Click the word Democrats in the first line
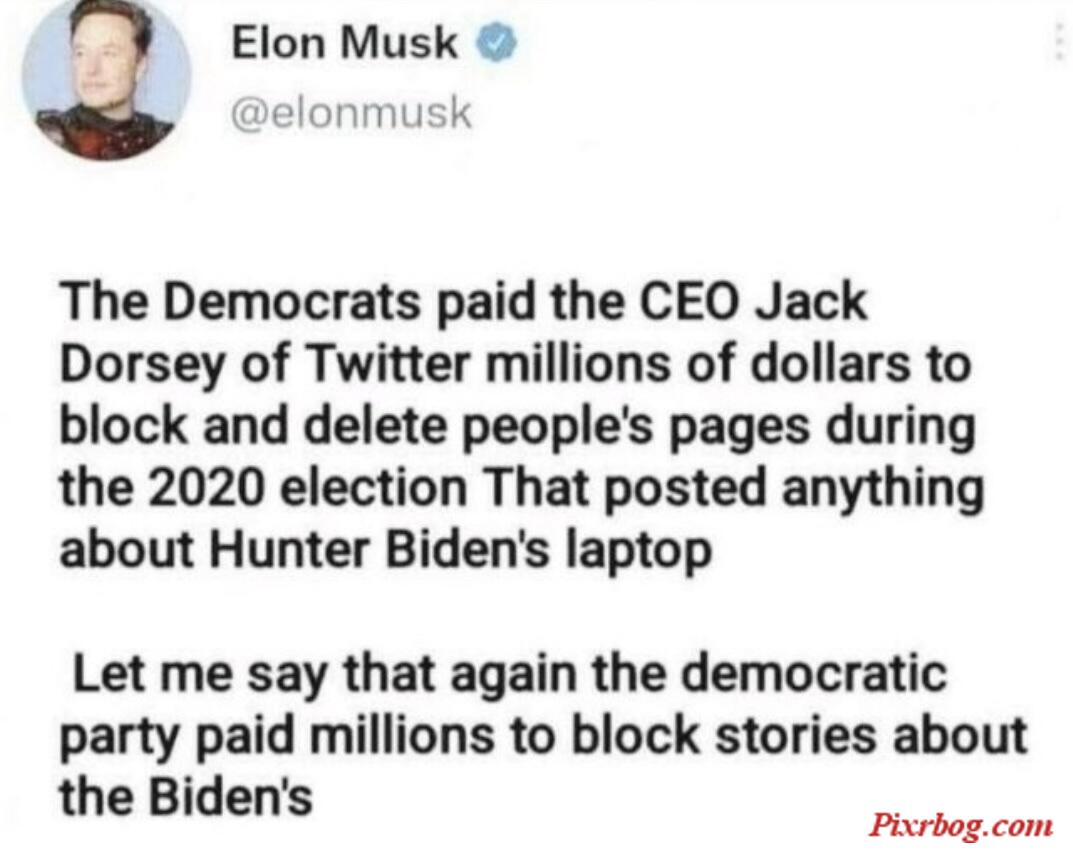The height and width of the screenshot is (858, 1073). point(288,302)
